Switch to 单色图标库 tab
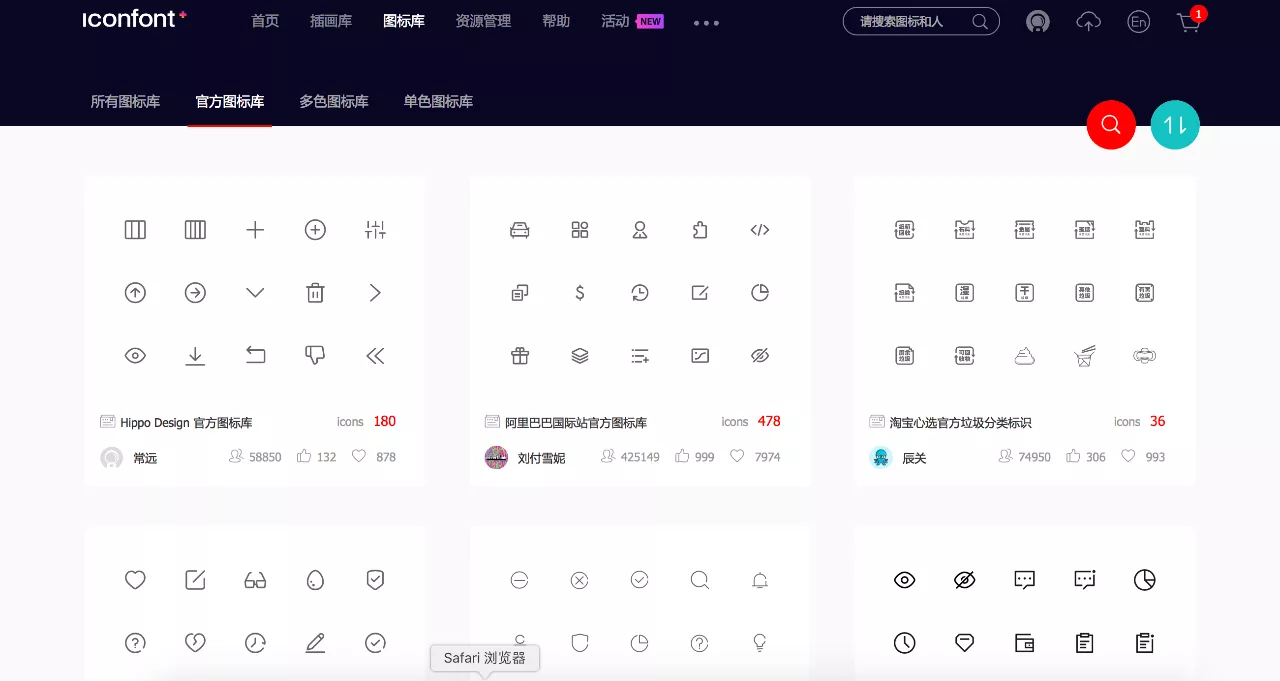1280x681 pixels. (438, 101)
